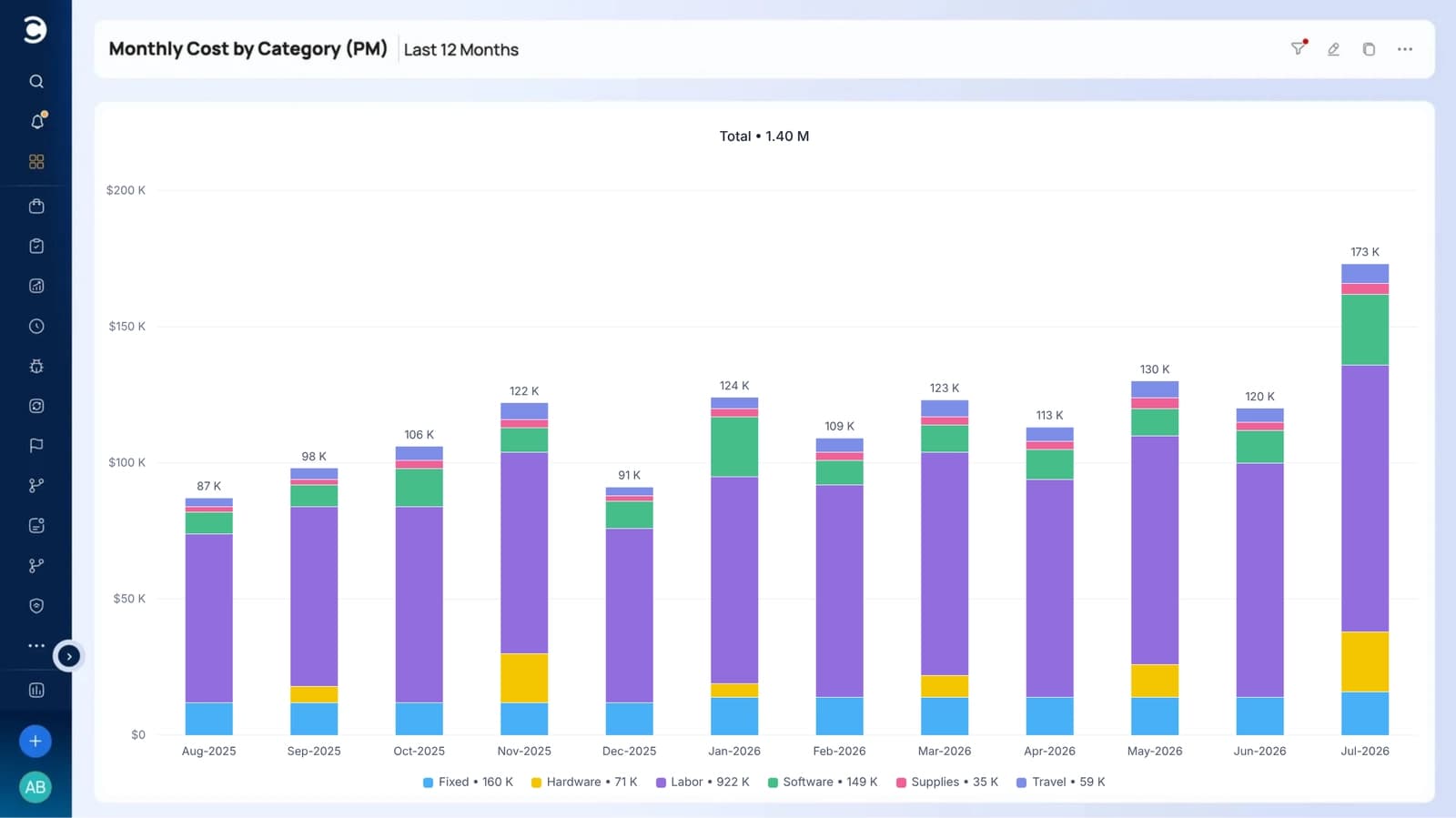This screenshot has width=1456, height=818.
Task: Open the shield icon in the sidebar
Action: click(36, 605)
